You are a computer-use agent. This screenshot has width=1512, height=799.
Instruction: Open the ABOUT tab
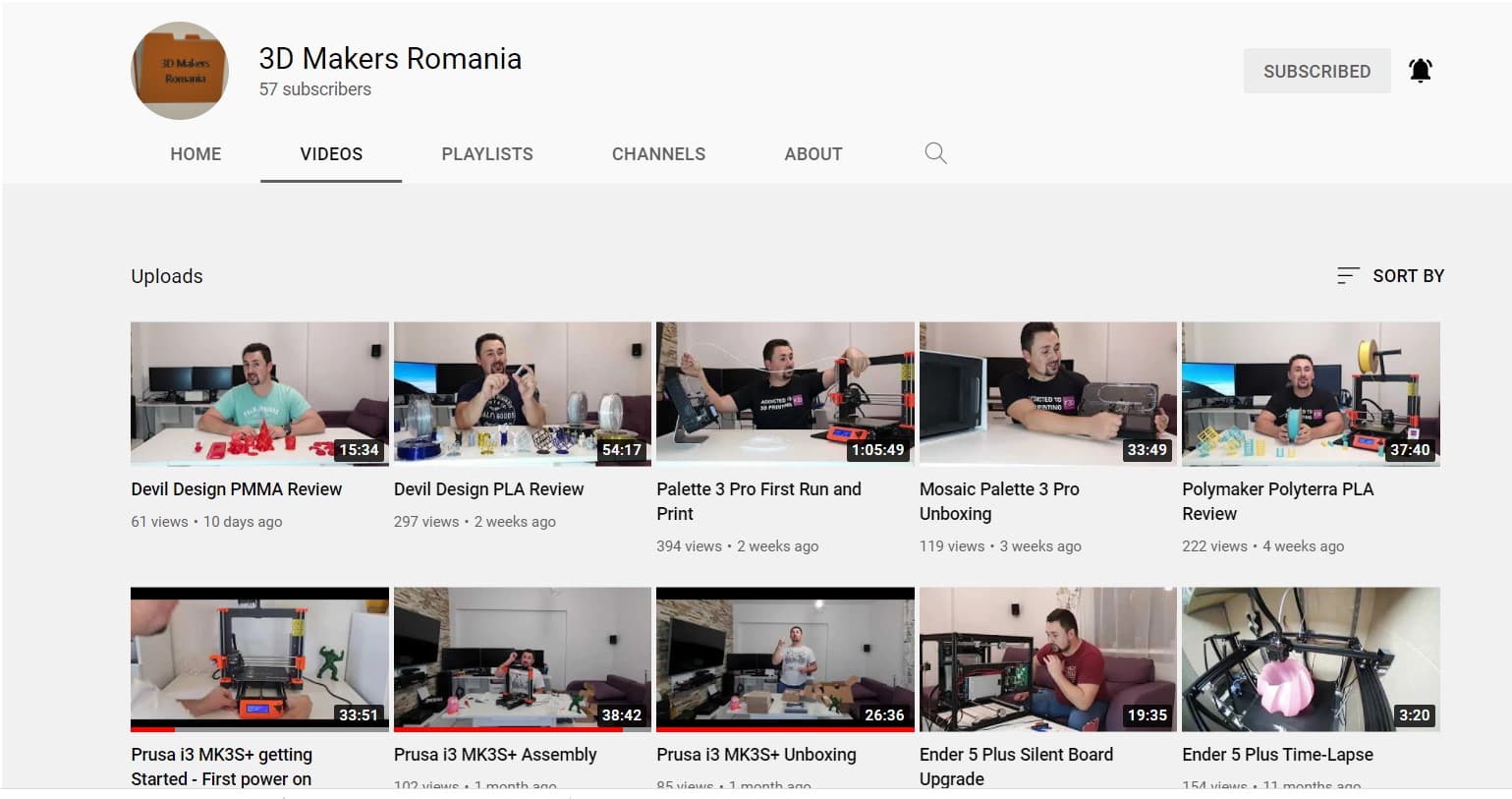click(813, 154)
